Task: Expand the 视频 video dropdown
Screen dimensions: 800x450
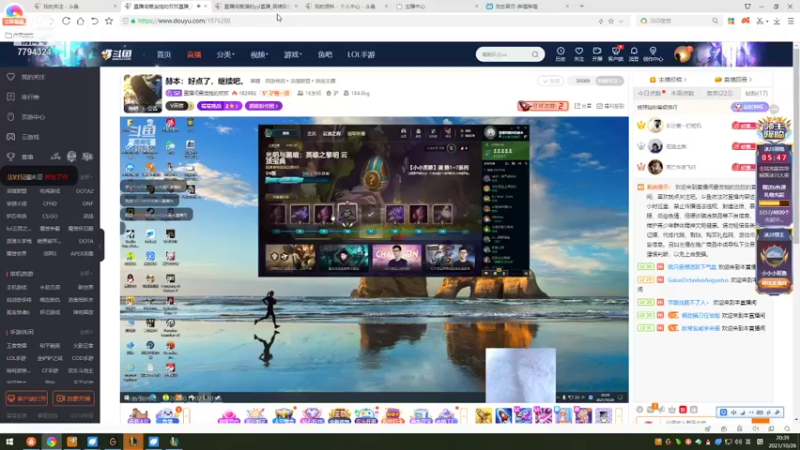Action: pyautogui.click(x=259, y=55)
